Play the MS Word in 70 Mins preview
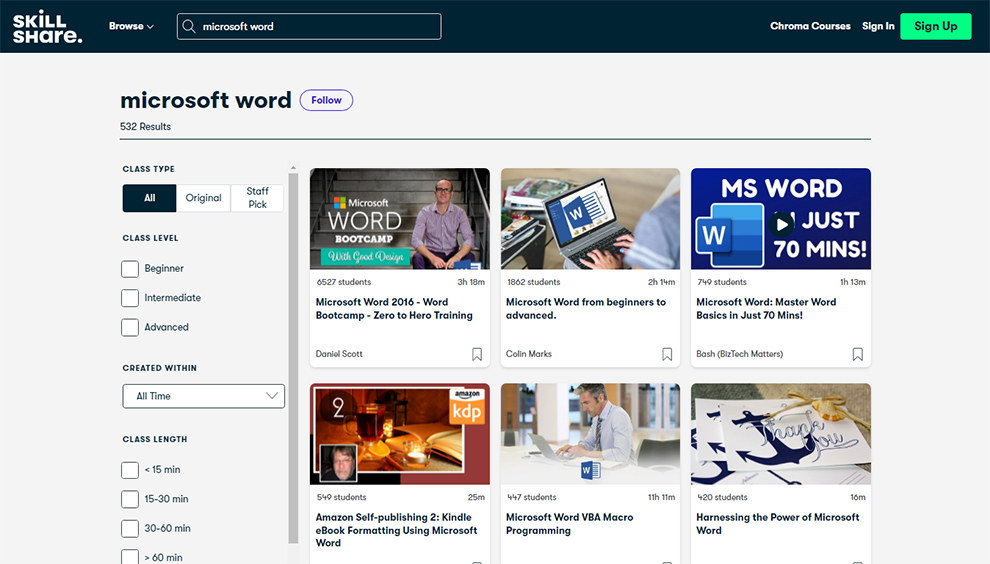This screenshot has height=564, width=990. (x=782, y=224)
